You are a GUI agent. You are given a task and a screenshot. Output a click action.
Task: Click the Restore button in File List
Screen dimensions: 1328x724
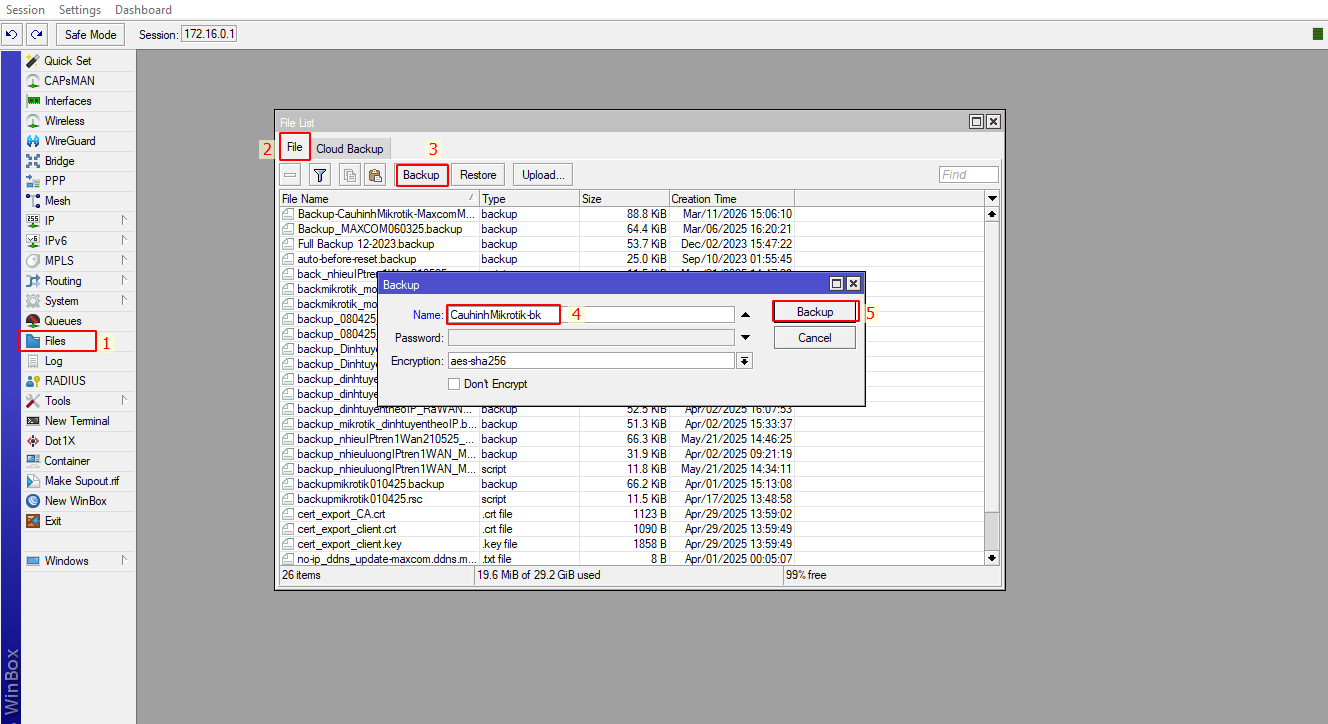click(477, 174)
